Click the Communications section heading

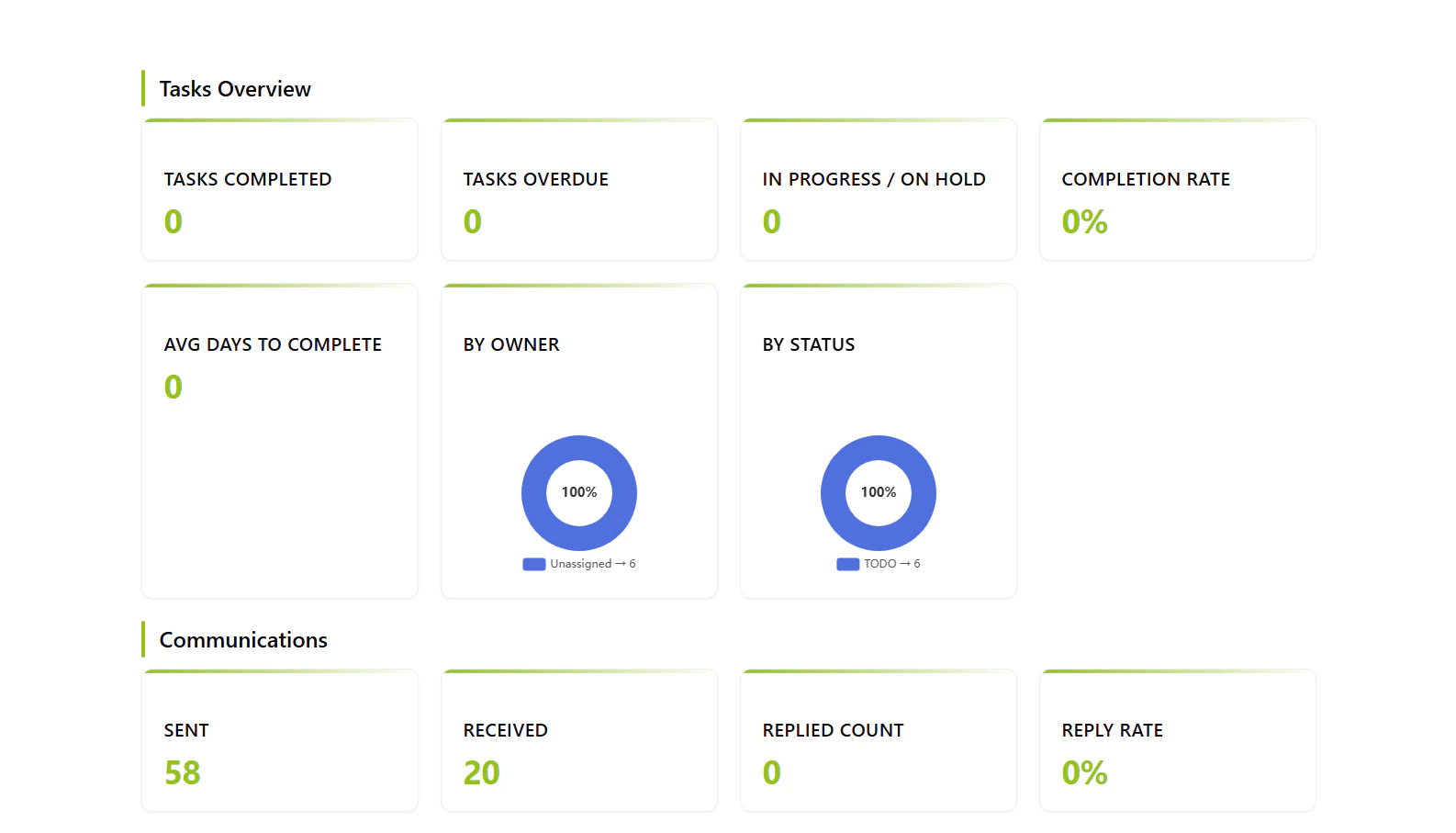click(x=242, y=639)
